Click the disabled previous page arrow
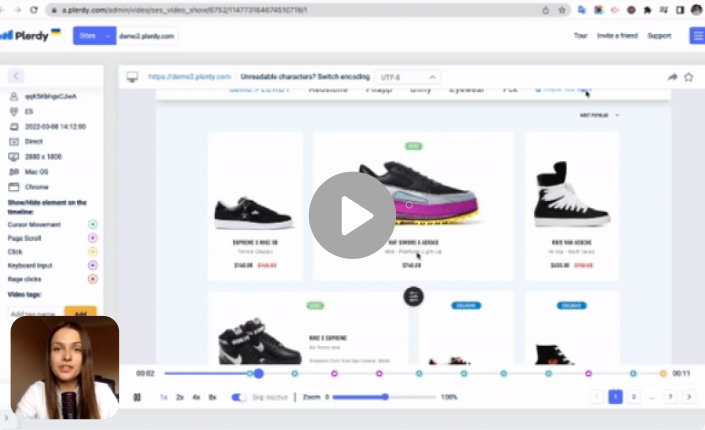Screen dimensions: 705x430 [x=597, y=397]
